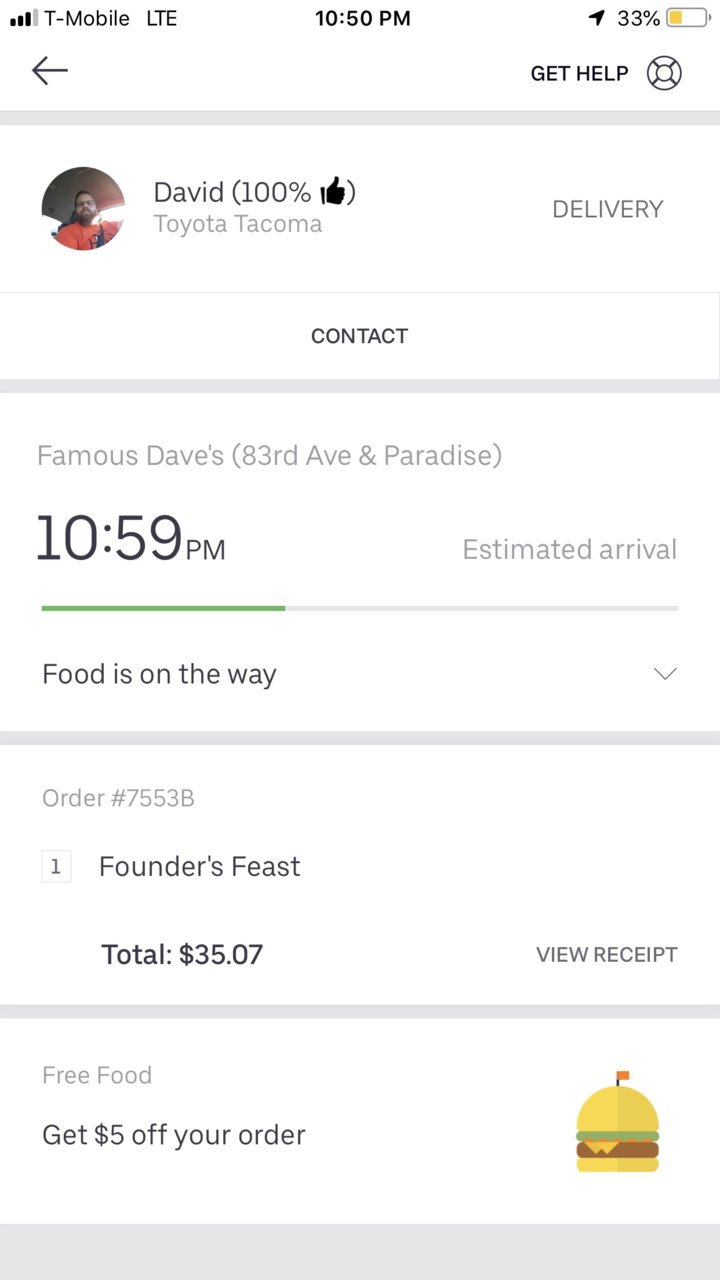Tap the Founder's Feast order item
720x1280 pixels.
(200, 866)
